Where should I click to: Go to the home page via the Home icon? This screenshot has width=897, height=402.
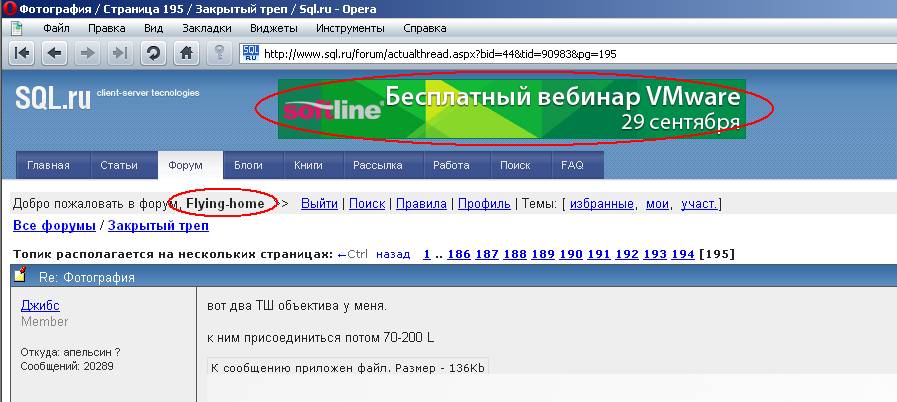[x=185, y=53]
